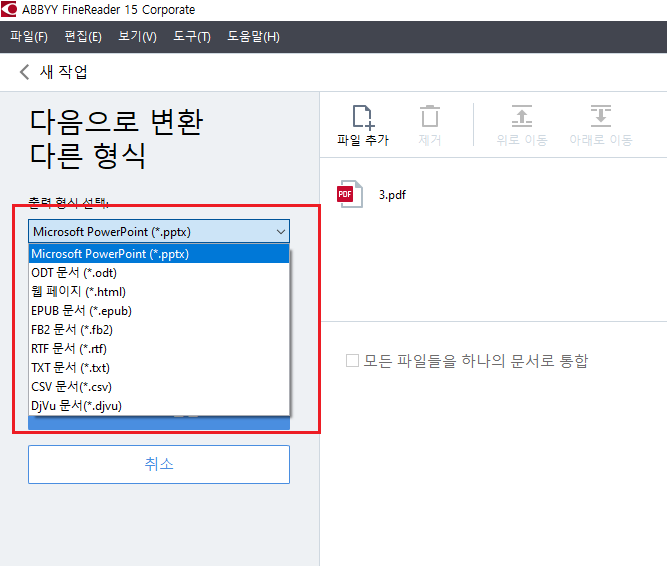Choose EPUB 문서 (*.epub) format
Viewport: 667px width, 566px height.
click(x=159, y=311)
